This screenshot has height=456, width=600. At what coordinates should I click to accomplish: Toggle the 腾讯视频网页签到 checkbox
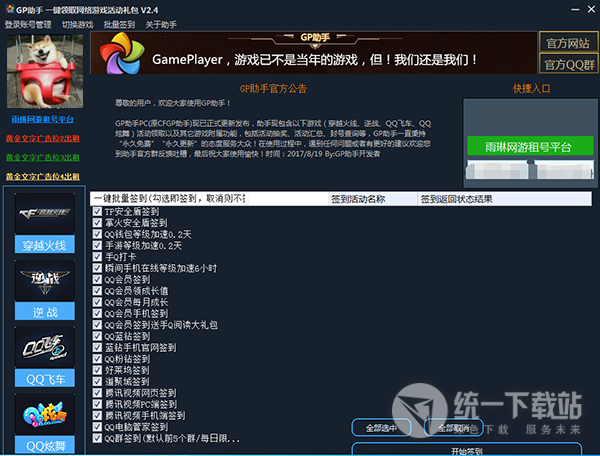click(97, 392)
